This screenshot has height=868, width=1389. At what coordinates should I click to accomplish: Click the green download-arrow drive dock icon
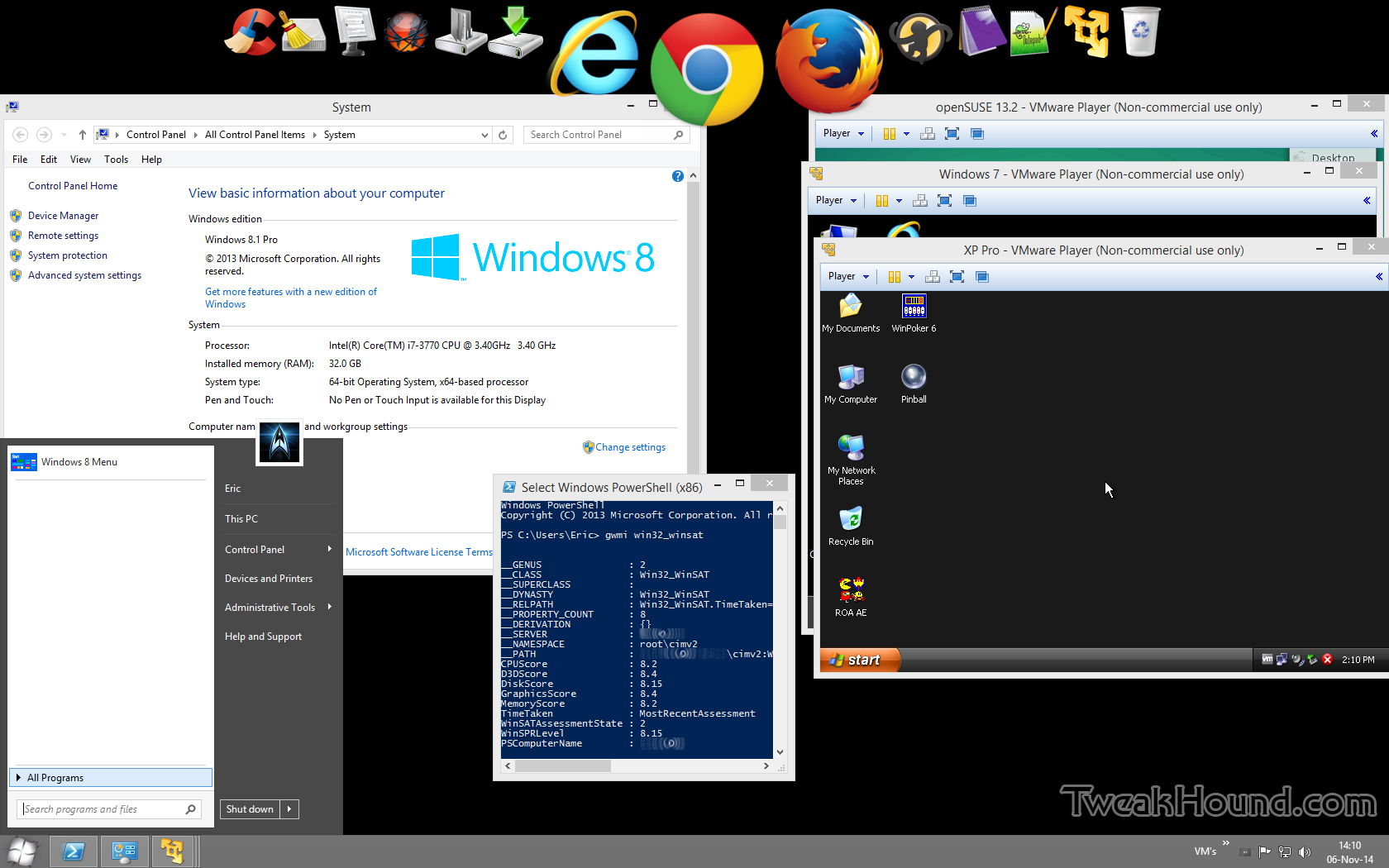coord(516,31)
